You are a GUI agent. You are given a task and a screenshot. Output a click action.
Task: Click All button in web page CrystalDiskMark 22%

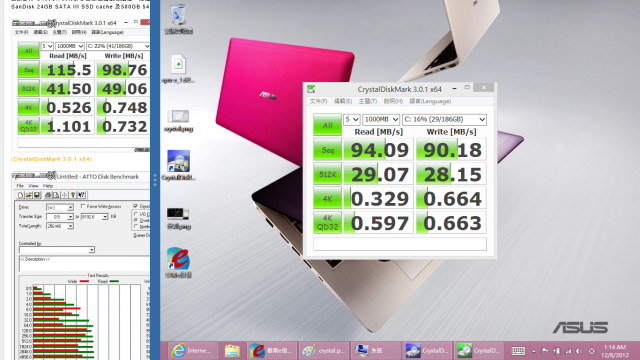(x=28, y=51)
